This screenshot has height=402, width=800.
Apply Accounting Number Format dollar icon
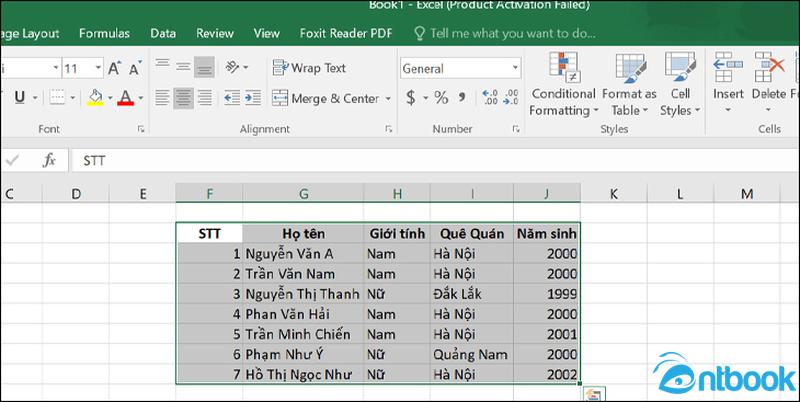[410, 97]
